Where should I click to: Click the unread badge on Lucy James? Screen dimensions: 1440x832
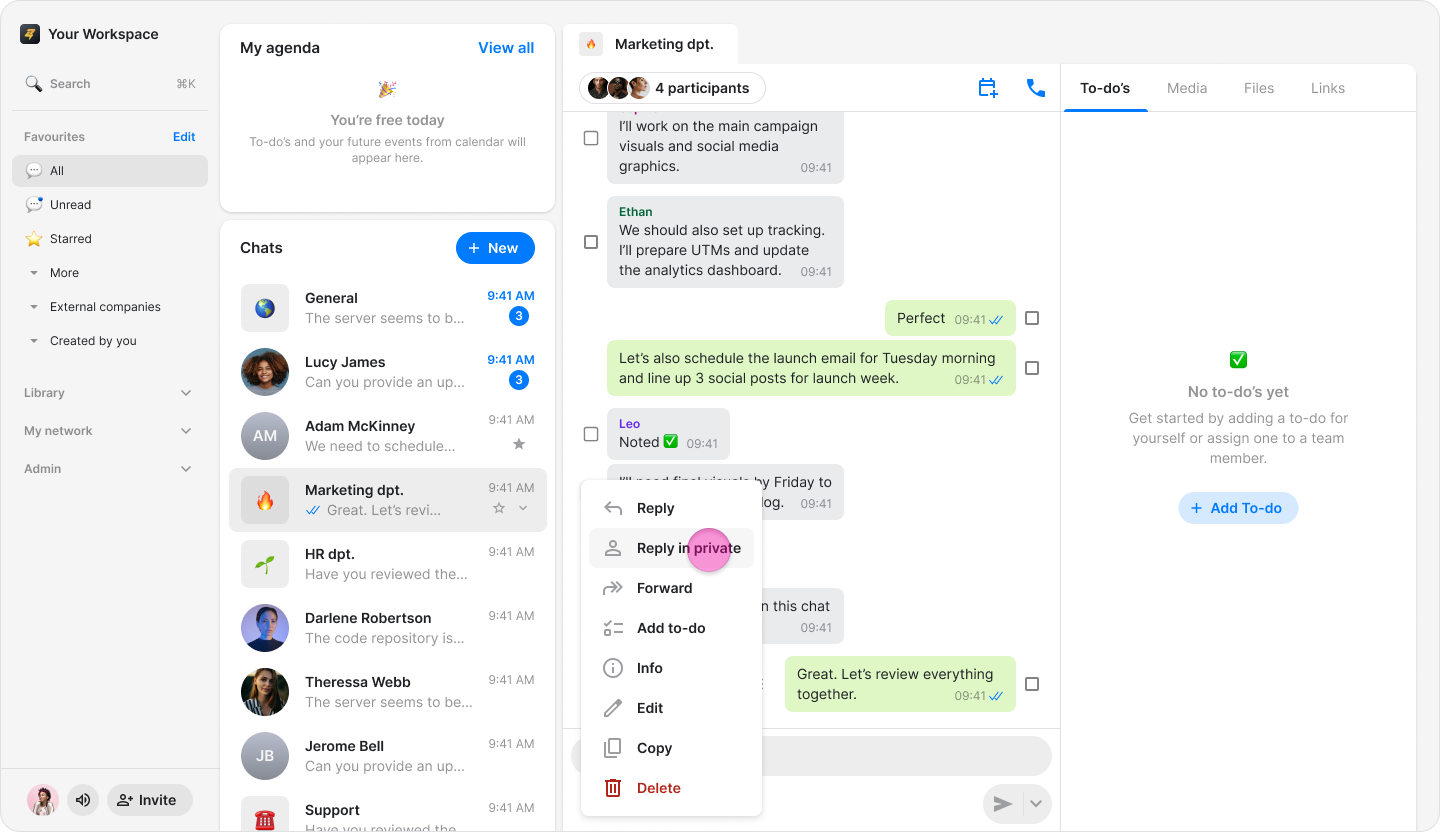[x=519, y=380]
